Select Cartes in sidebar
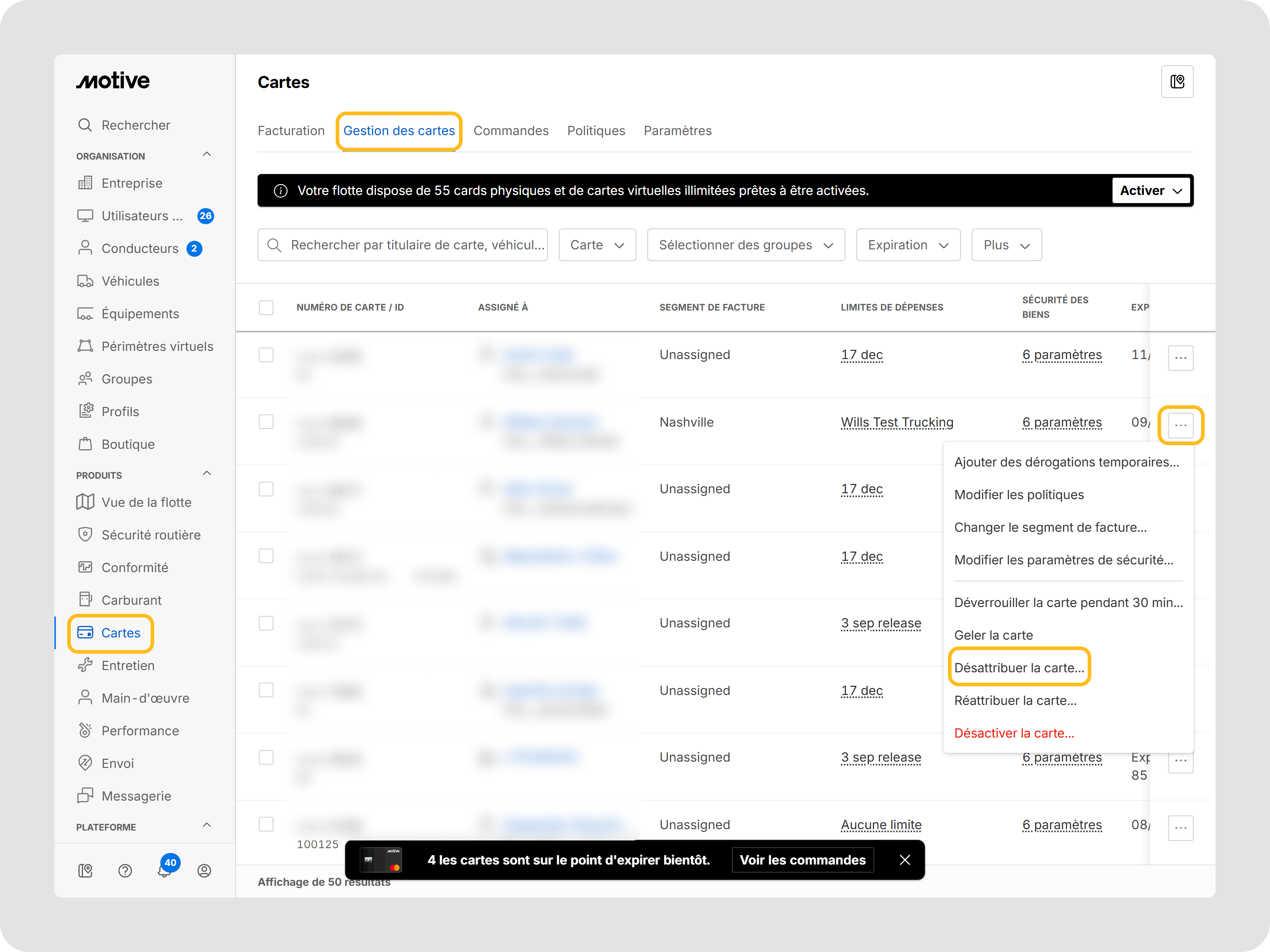This screenshot has height=952, width=1270. tap(109, 633)
